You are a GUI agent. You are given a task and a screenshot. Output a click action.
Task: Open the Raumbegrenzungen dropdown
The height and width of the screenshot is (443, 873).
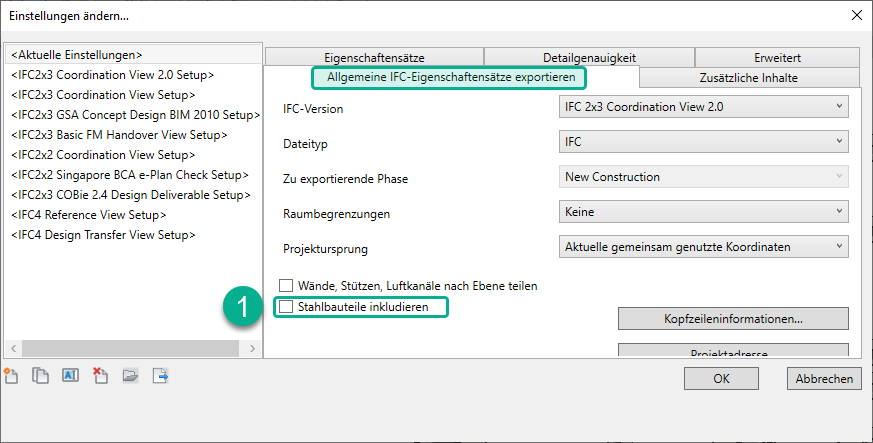tap(703, 211)
